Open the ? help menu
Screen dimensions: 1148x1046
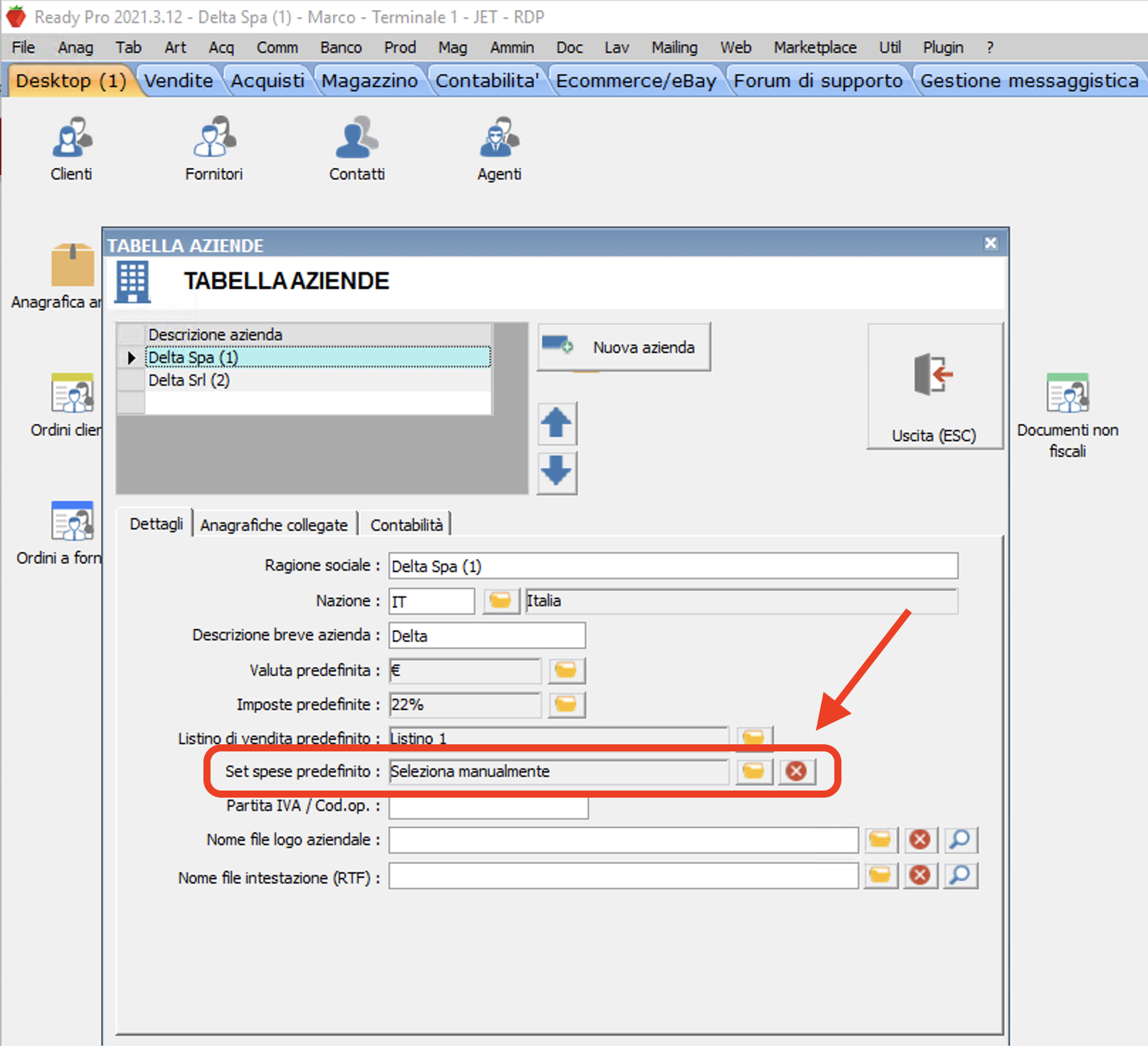(990, 48)
